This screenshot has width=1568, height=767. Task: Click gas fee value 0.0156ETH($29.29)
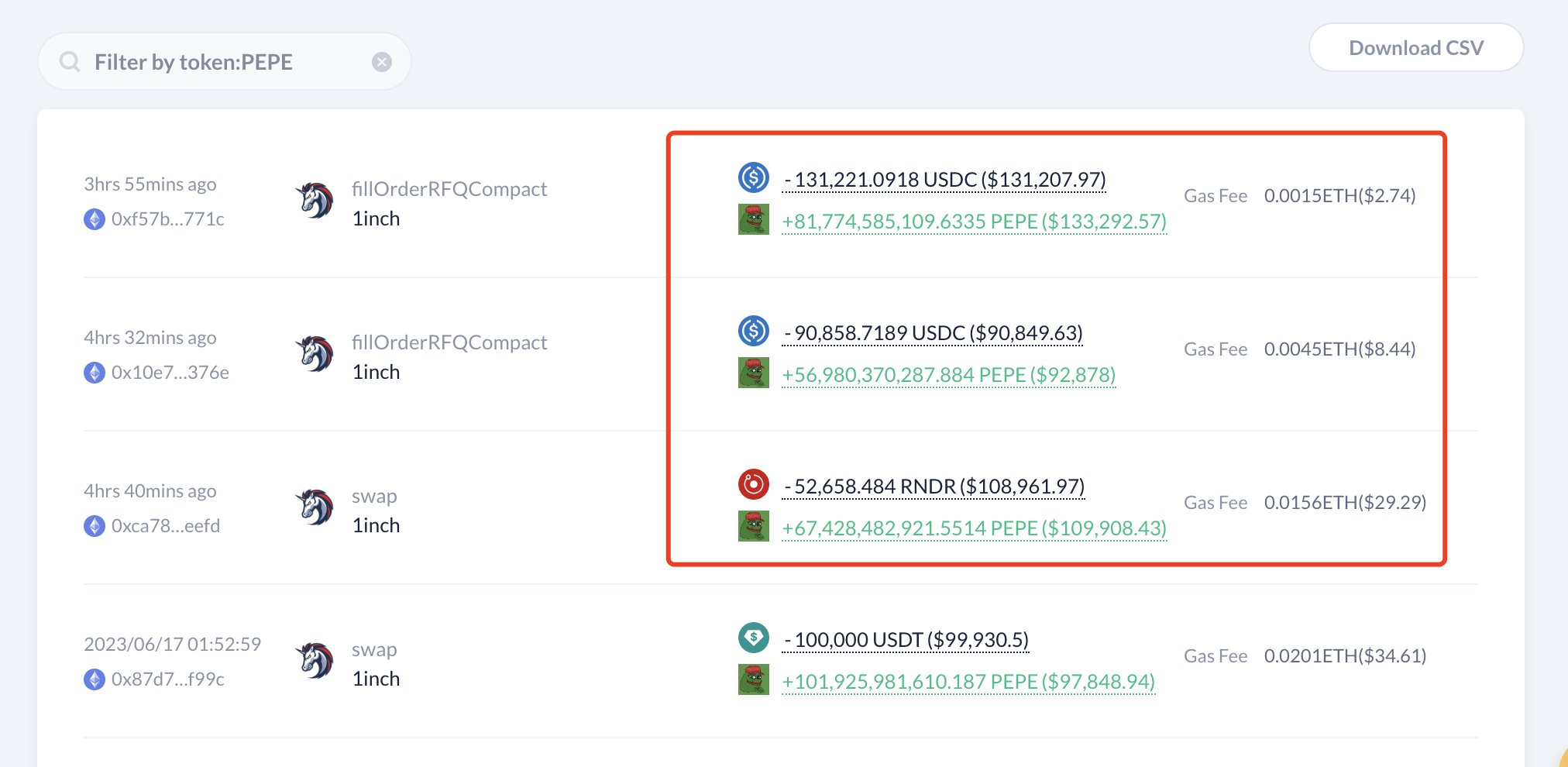click(x=1346, y=503)
